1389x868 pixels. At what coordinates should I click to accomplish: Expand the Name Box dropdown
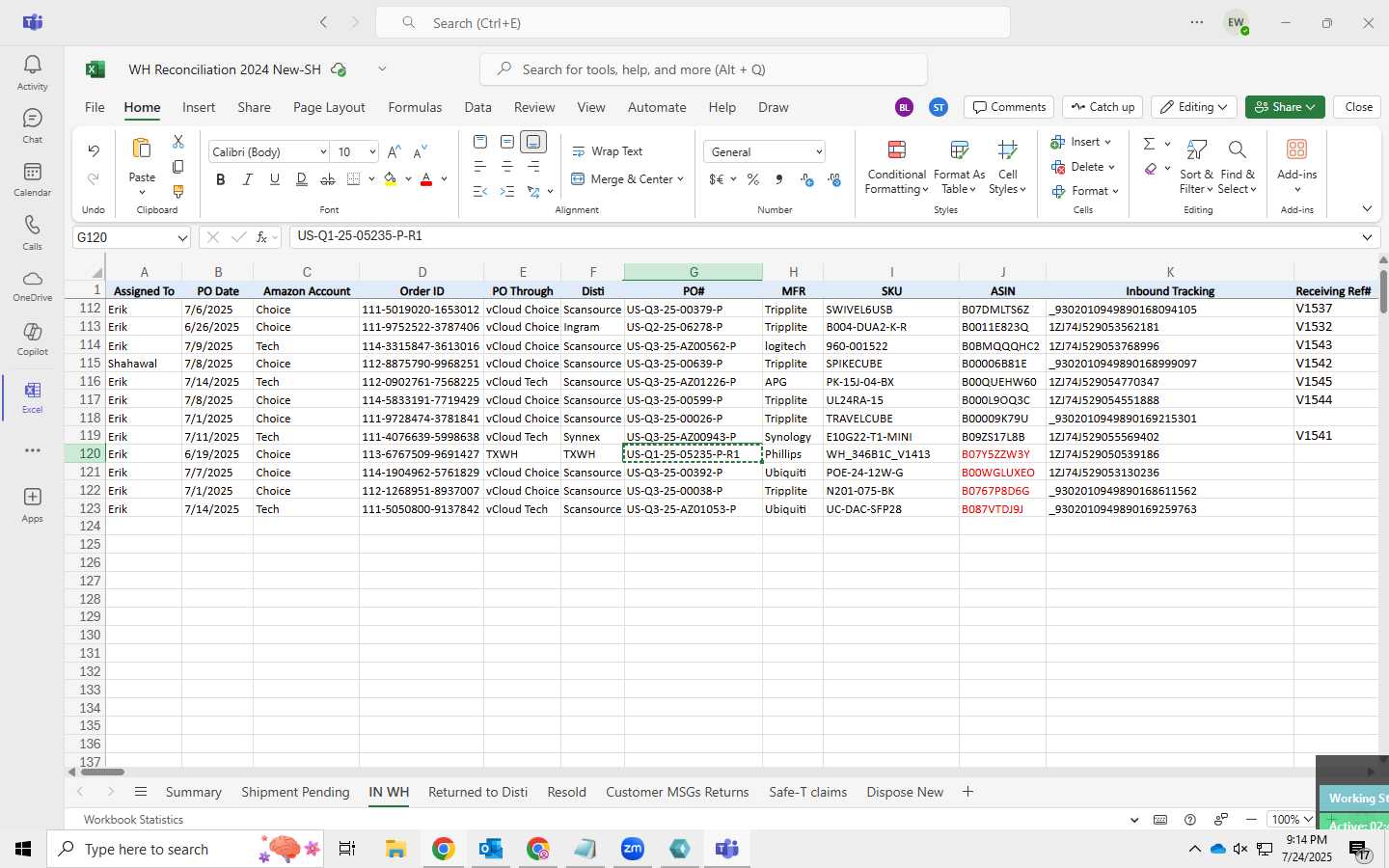click(x=181, y=237)
